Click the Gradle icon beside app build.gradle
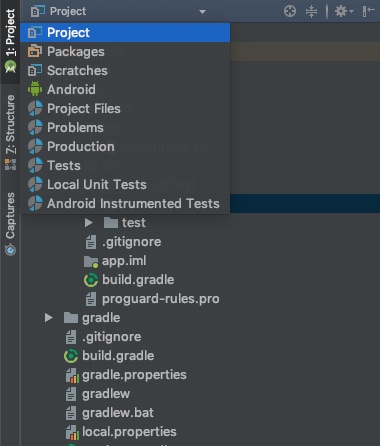This screenshot has width=380, height=446. click(x=91, y=280)
